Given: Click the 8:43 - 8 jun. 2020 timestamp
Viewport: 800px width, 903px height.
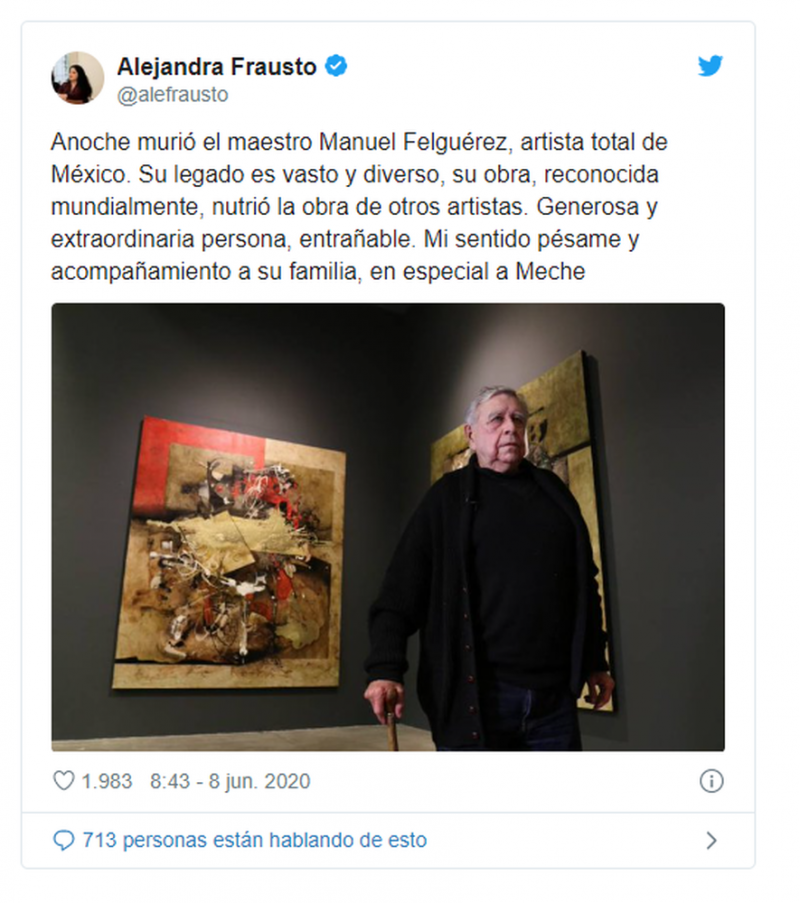Looking at the screenshot, I should coord(230,781).
